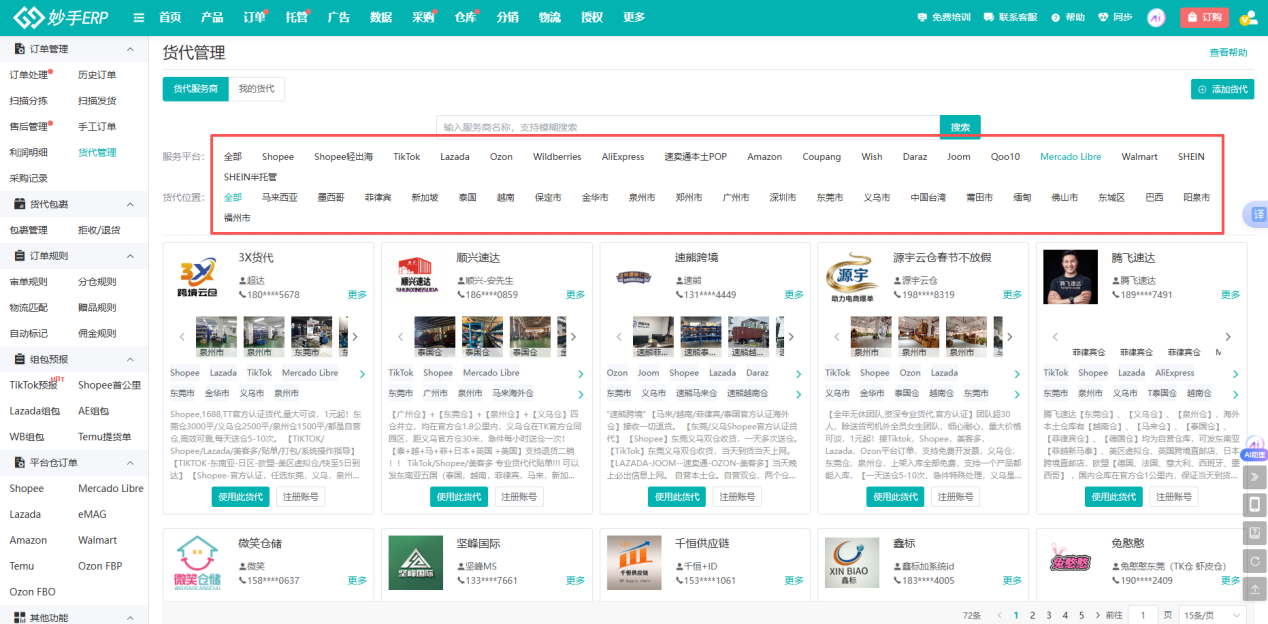Open the 产品 top menu
Image resolution: width=1268 pixels, height=624 pixels.
pos(212,17)
